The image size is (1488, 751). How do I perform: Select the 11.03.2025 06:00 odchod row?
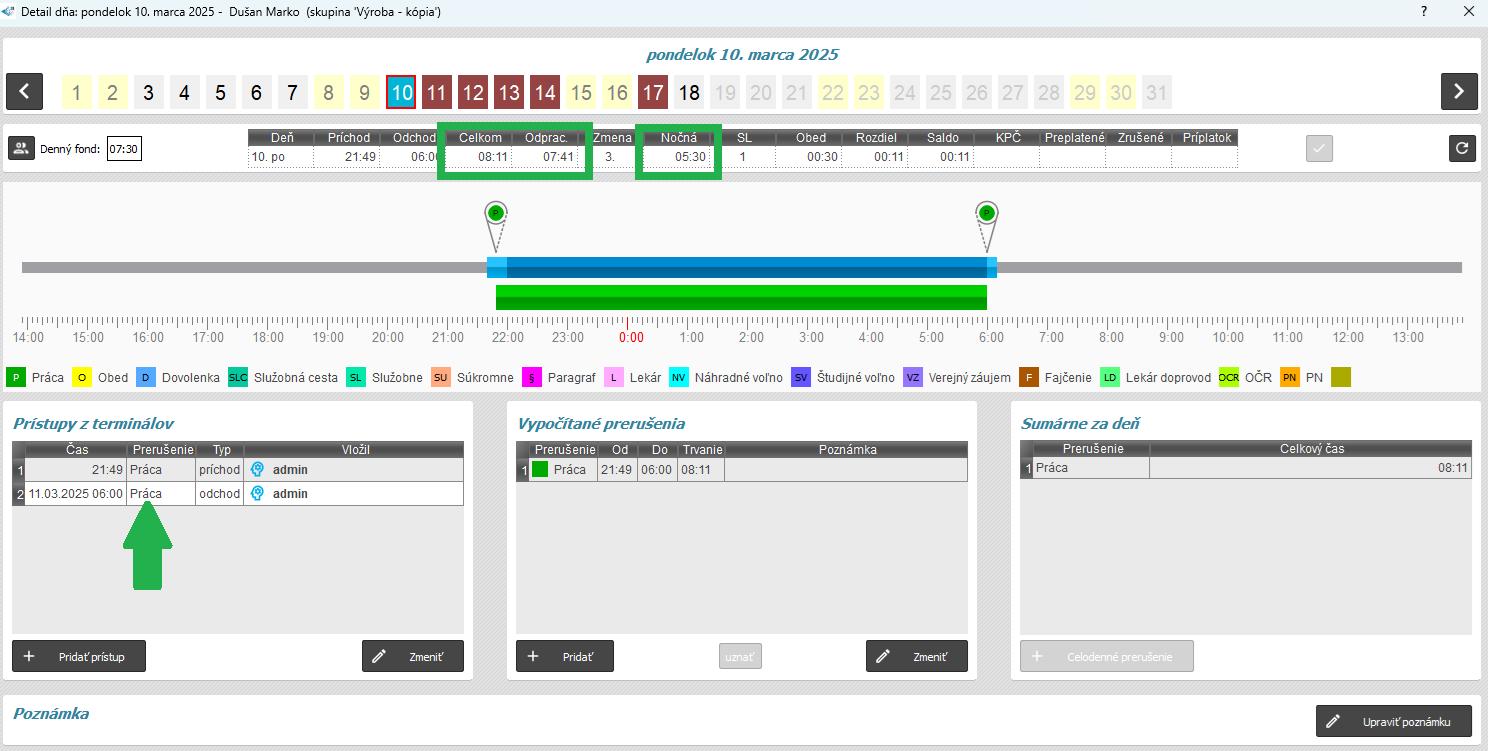[x=240, y=493]
